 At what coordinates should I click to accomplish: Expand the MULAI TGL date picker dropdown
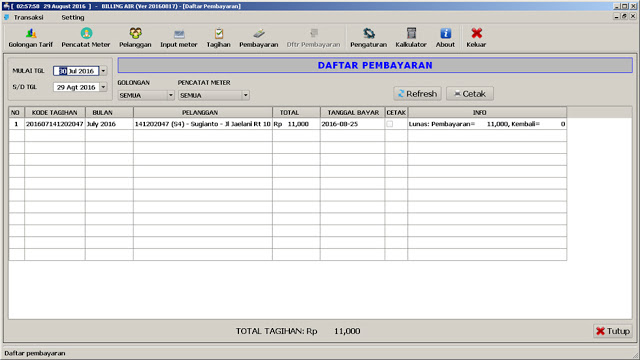103,71
